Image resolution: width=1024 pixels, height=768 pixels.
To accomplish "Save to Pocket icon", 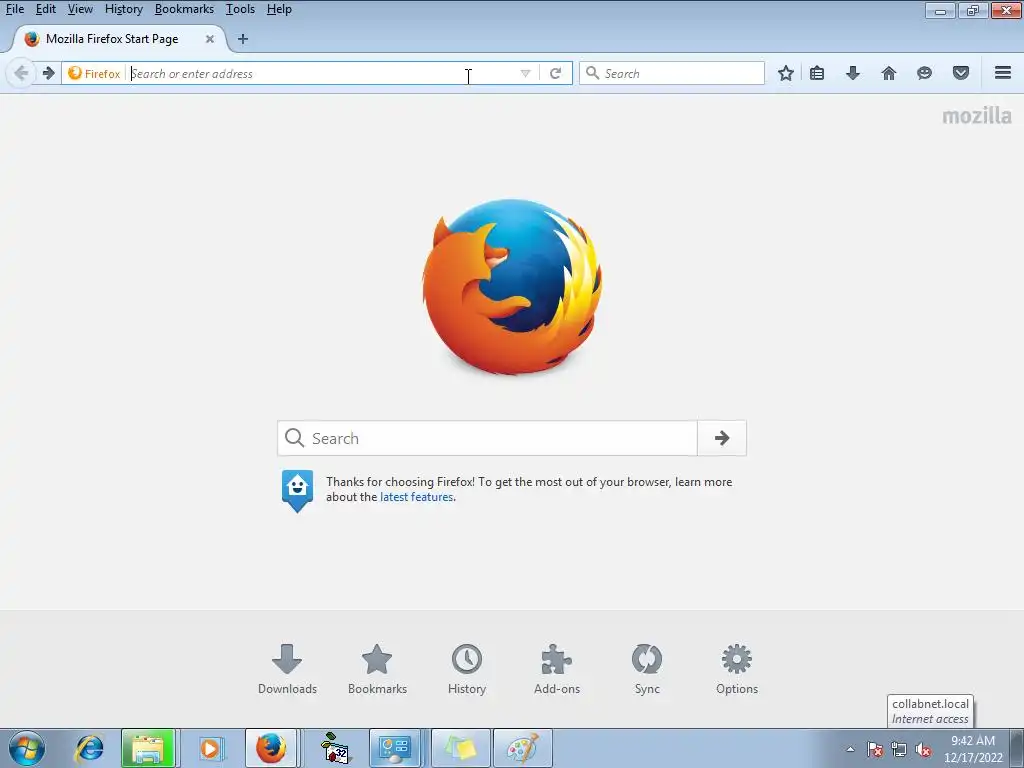I will [961, 73].
